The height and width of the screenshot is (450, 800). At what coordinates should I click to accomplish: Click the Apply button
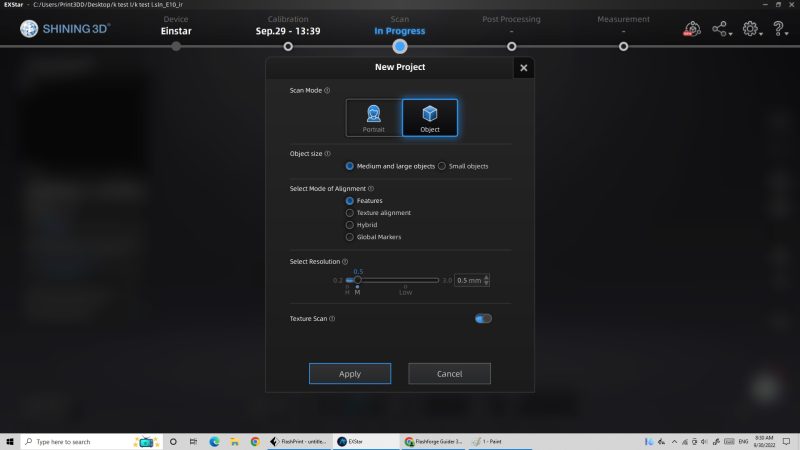350,373
